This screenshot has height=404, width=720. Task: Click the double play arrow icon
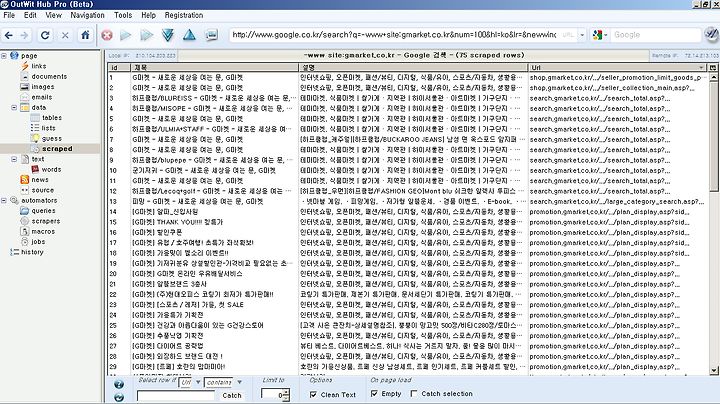(146, 35)
